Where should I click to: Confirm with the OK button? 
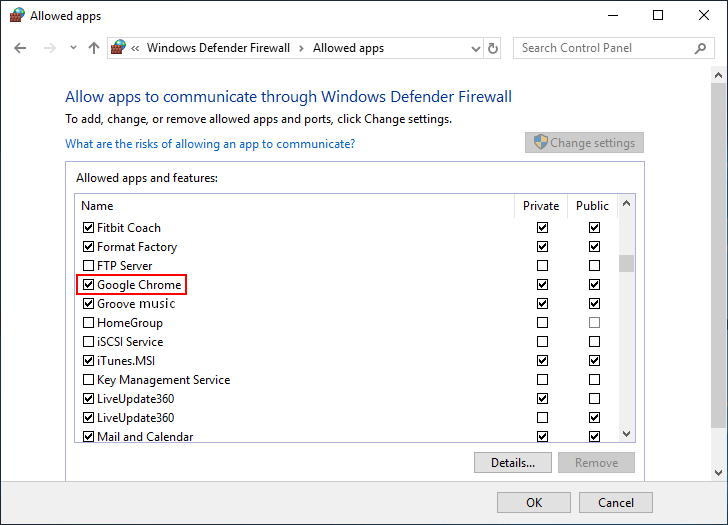(534, 503)
